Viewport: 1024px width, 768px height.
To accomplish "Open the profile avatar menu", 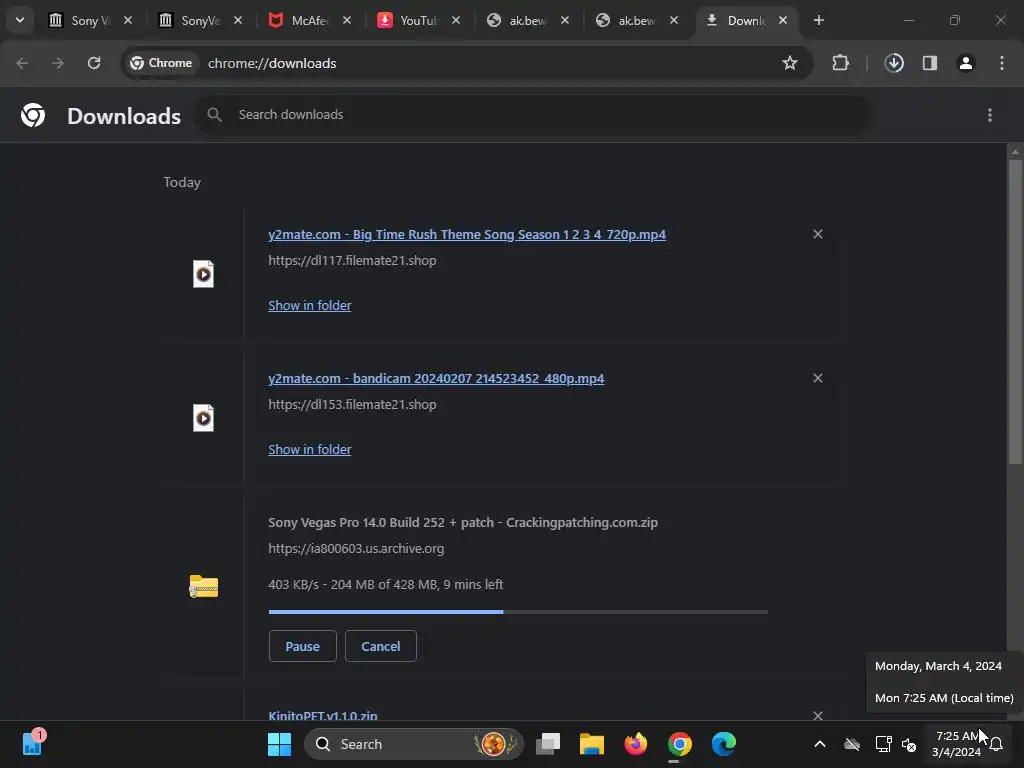I will [x=966, y=63].
